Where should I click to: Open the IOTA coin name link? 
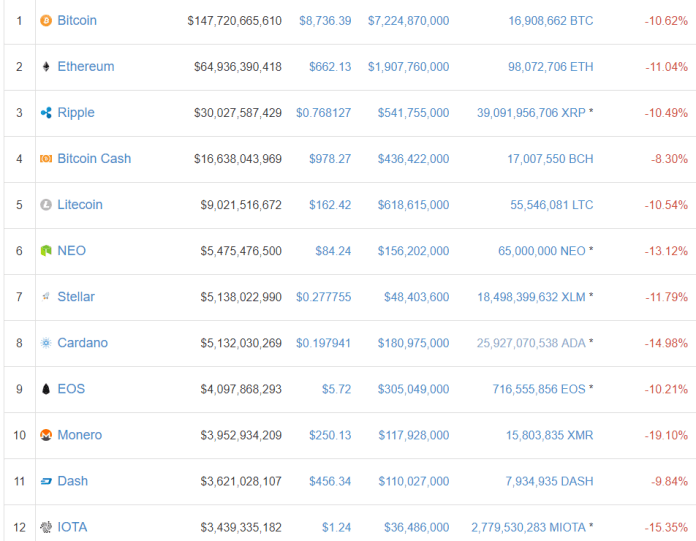point(73,527)
